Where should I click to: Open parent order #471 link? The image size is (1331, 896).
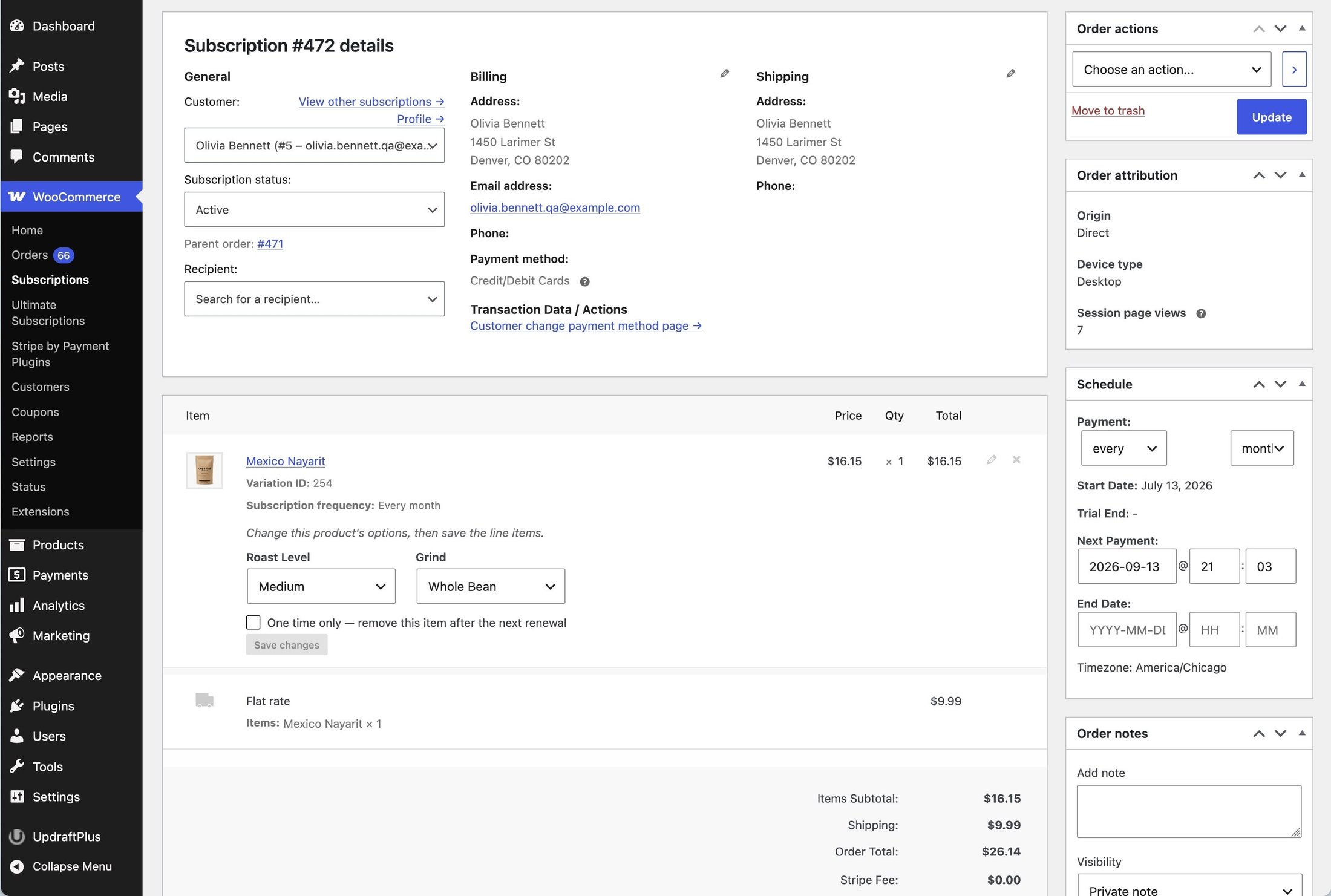coord(270,244)
